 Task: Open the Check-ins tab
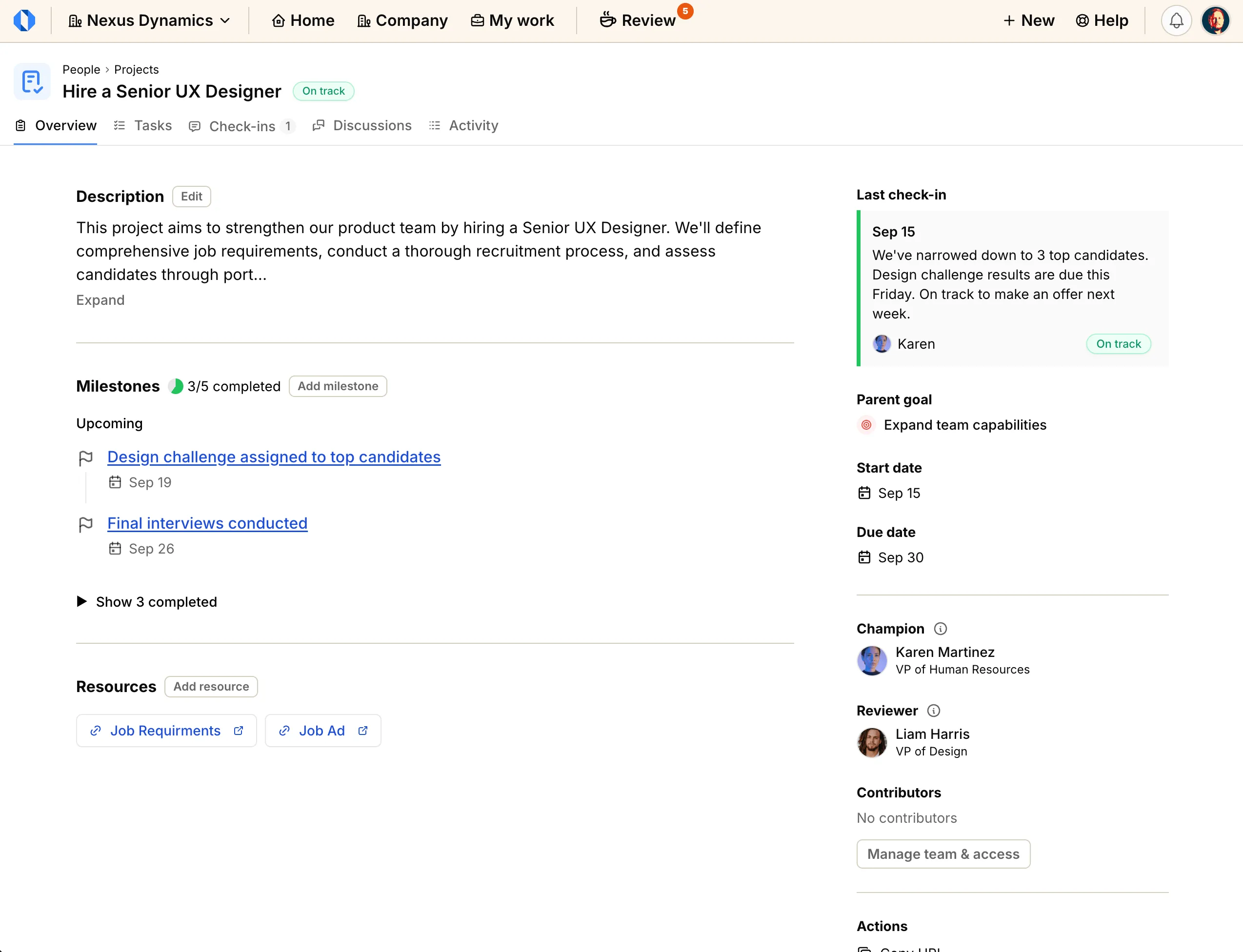point(242,125)
